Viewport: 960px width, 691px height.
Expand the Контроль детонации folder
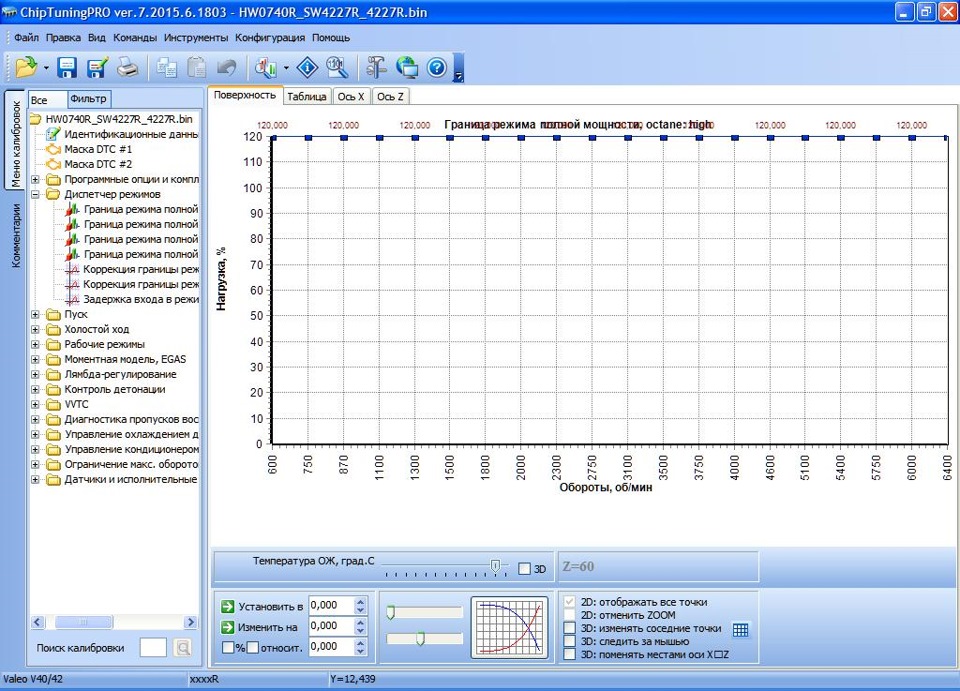[x=36, y=389]
